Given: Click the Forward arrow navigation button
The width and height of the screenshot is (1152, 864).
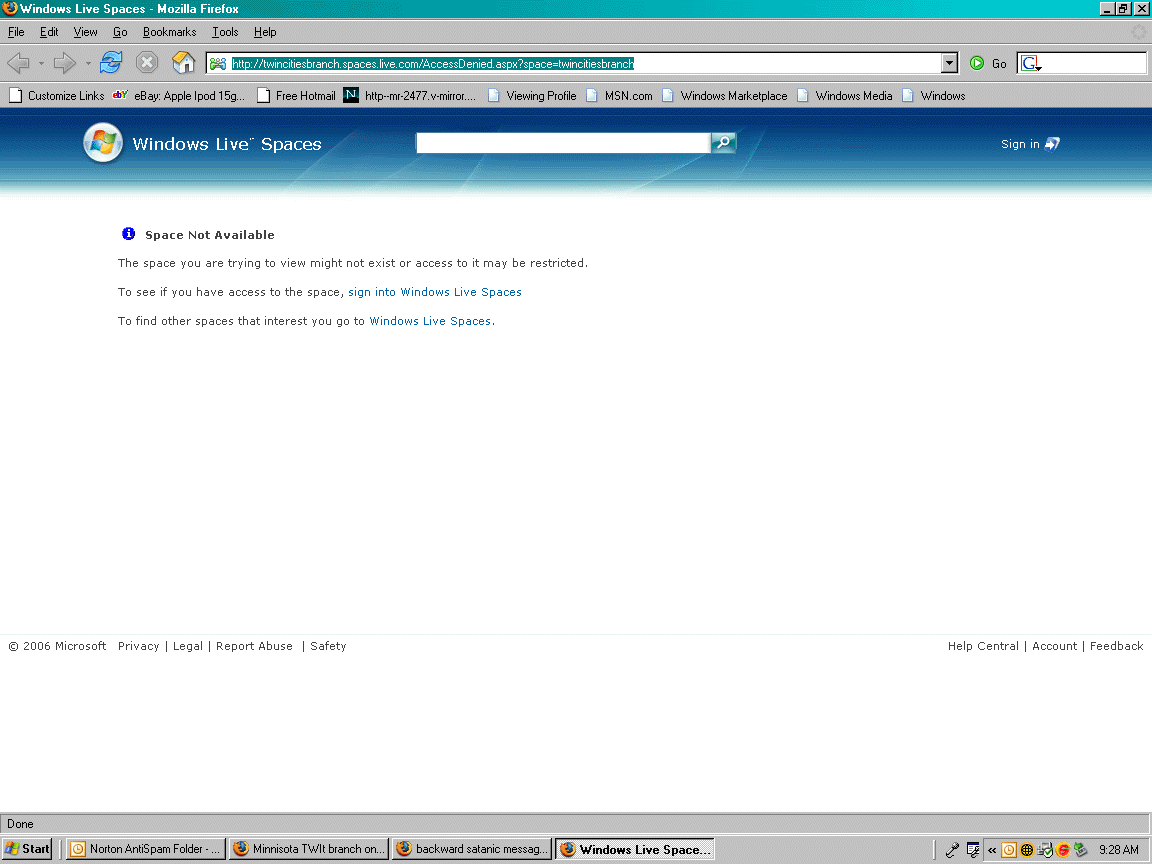Looking at the screenshot, I should tap(65, 63).
